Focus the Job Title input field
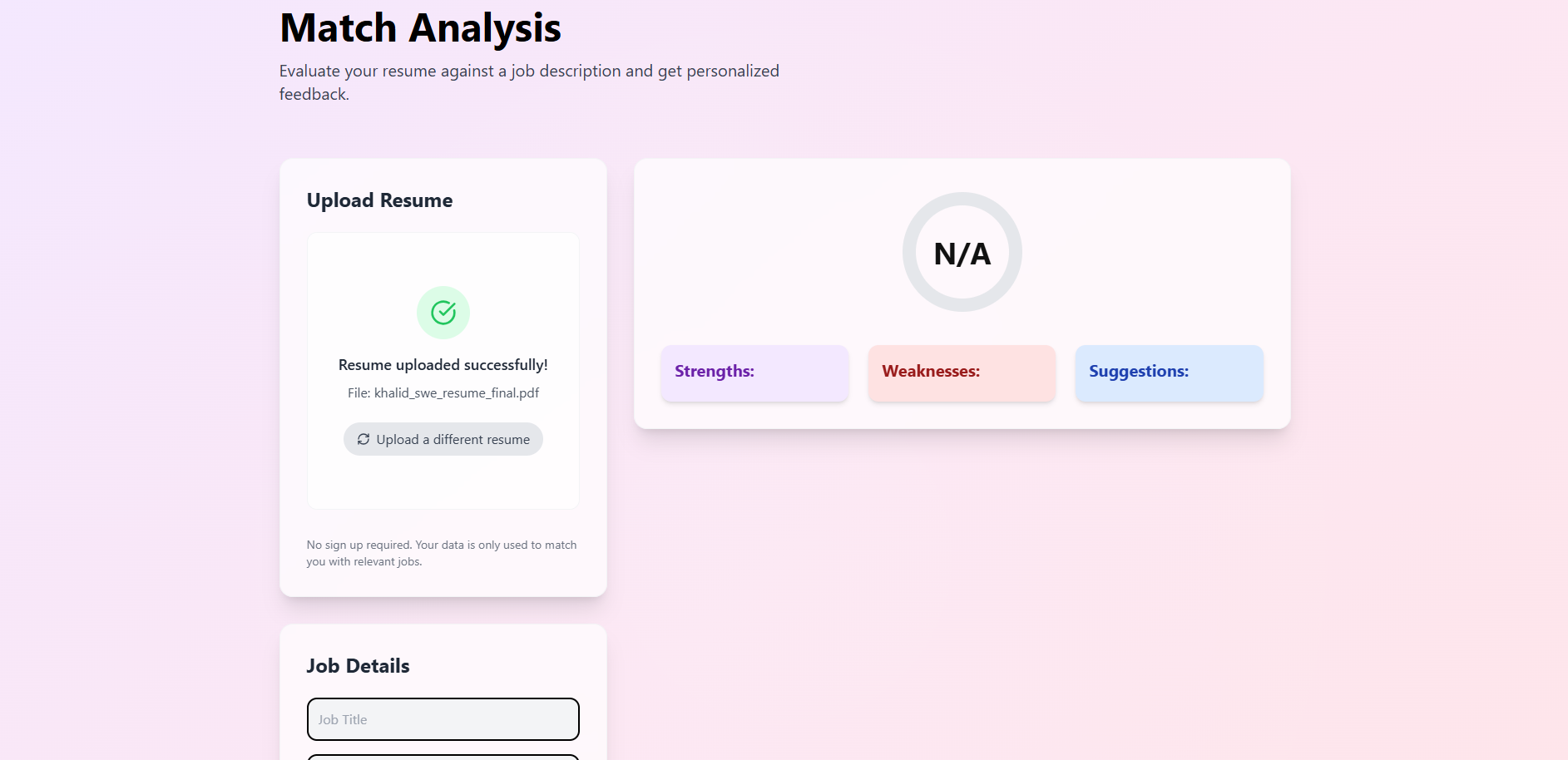The width and height of the screenshot is (1568, 760). point(443,719)
